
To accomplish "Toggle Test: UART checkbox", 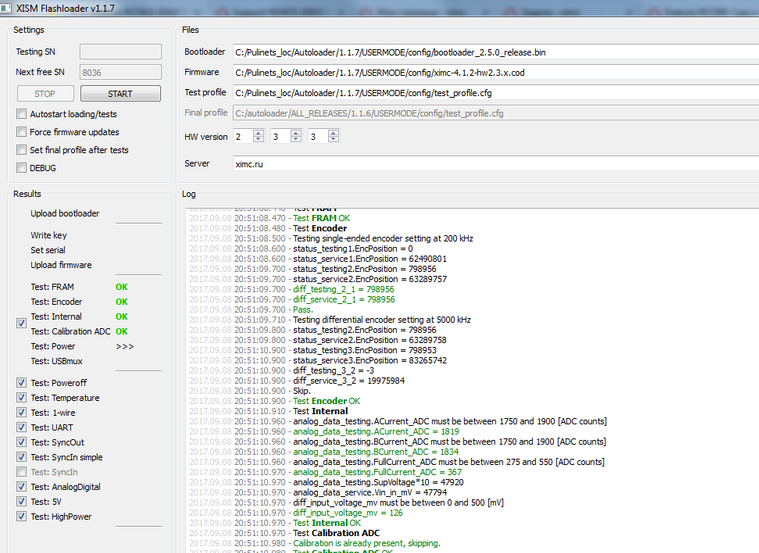I will point(21,427).
